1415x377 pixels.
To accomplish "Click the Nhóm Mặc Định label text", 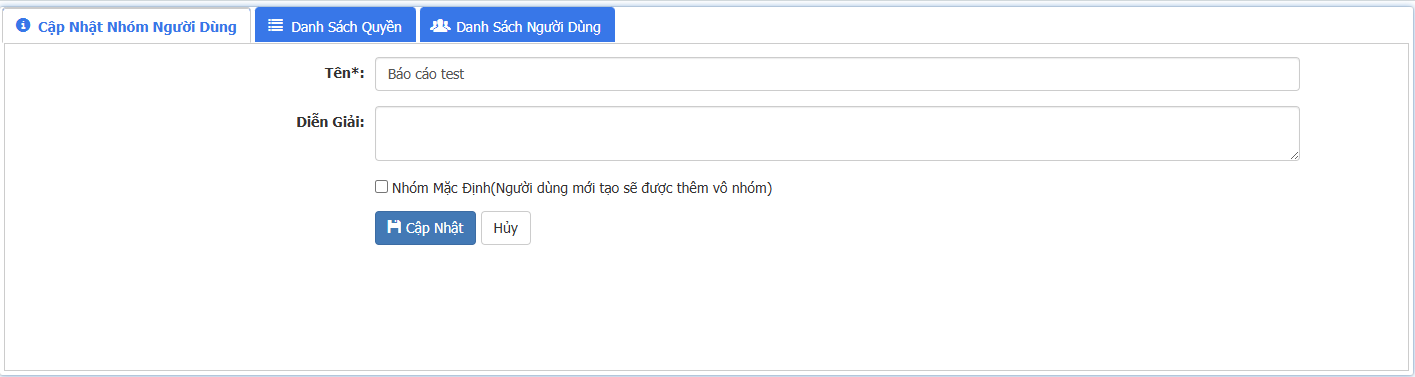I will click(x=583, y=187).
